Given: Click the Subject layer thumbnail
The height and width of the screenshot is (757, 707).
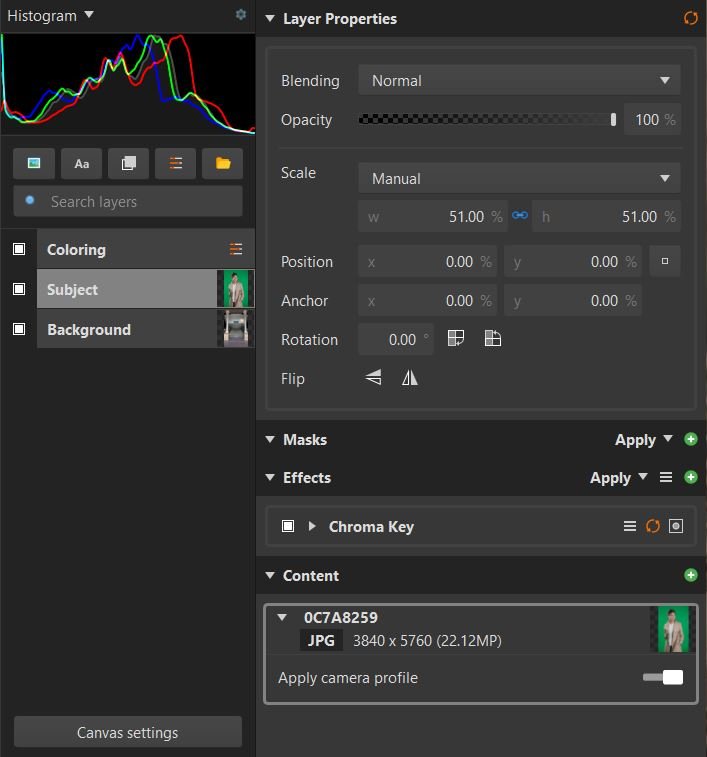Looking at the screenshot, I should (236, 289).
